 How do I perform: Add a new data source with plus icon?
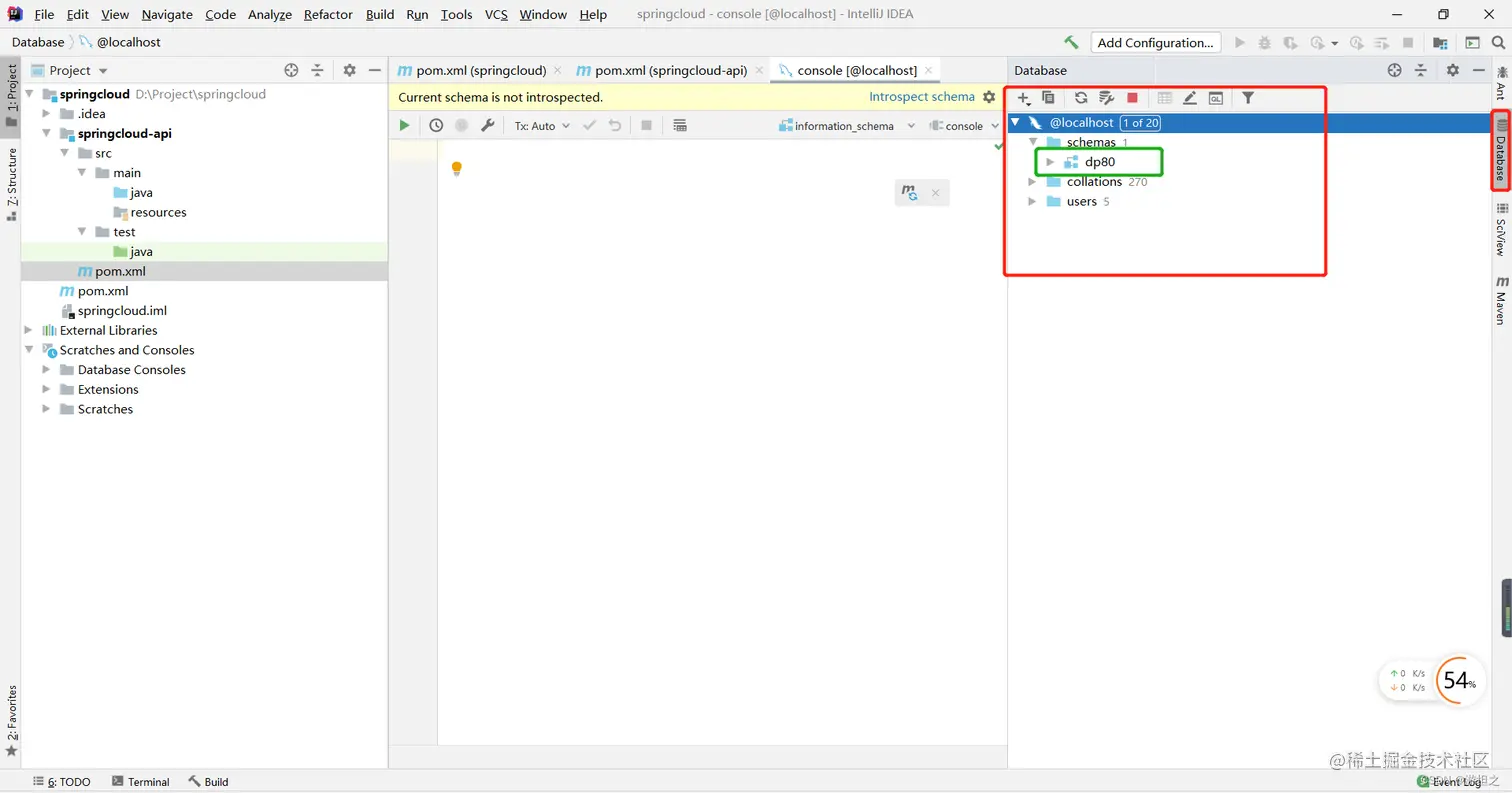pyautogui.click(x=1023, y=98)
